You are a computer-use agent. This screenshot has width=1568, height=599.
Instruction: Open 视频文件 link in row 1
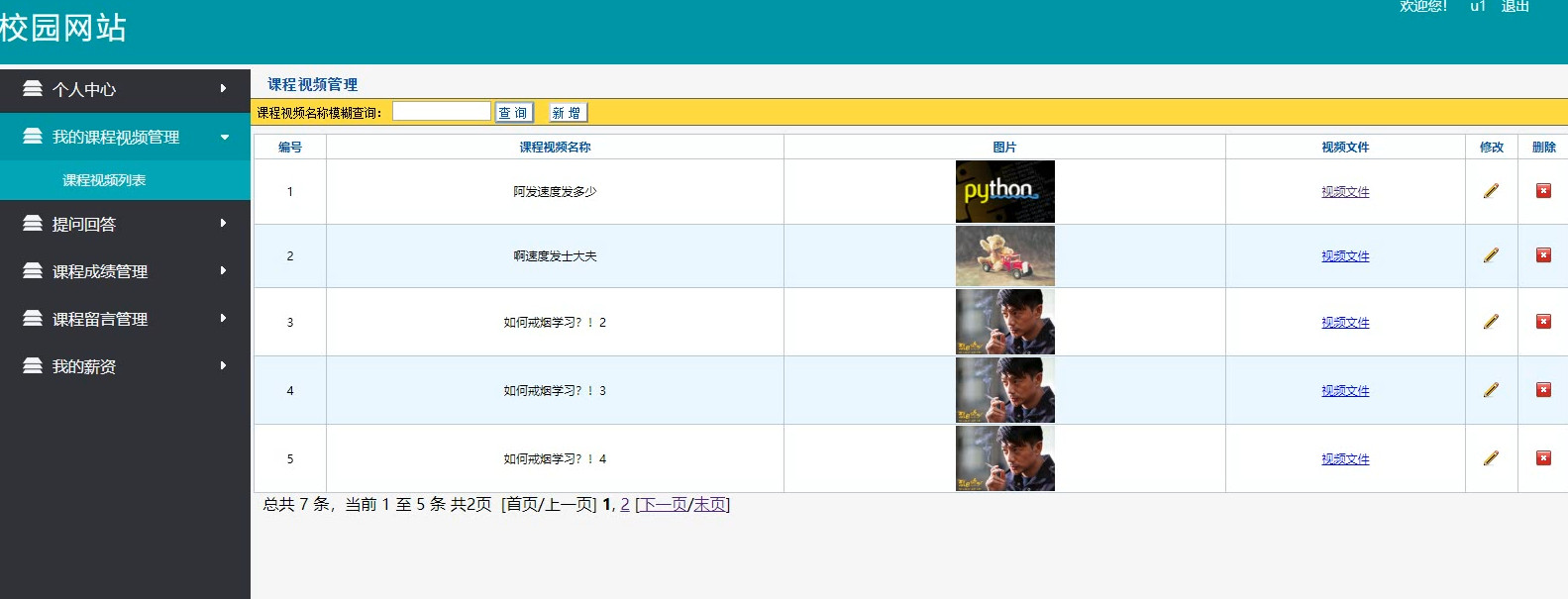point(1345,192)
